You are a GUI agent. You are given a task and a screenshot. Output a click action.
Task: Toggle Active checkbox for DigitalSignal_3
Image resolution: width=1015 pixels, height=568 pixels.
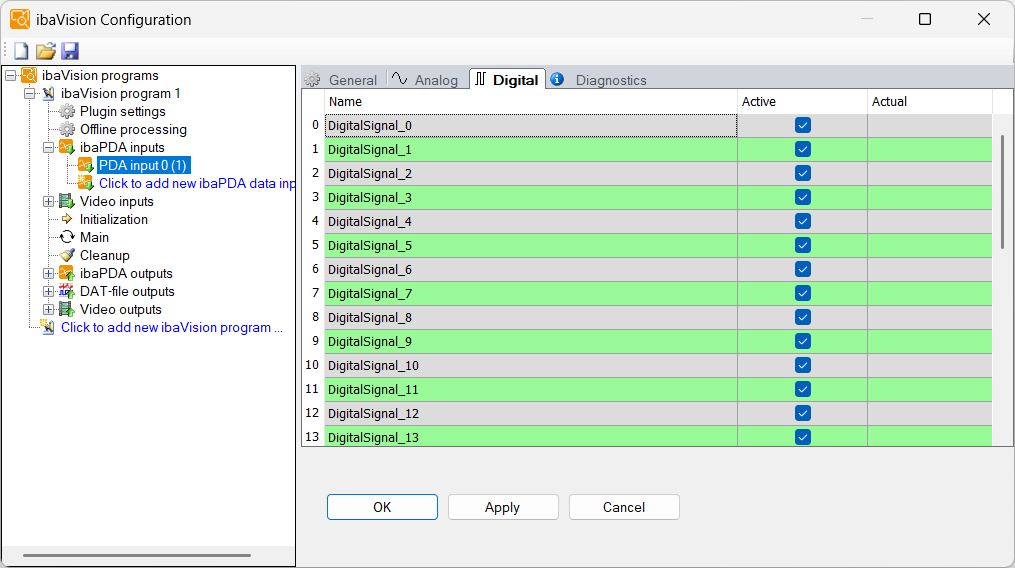803,197
